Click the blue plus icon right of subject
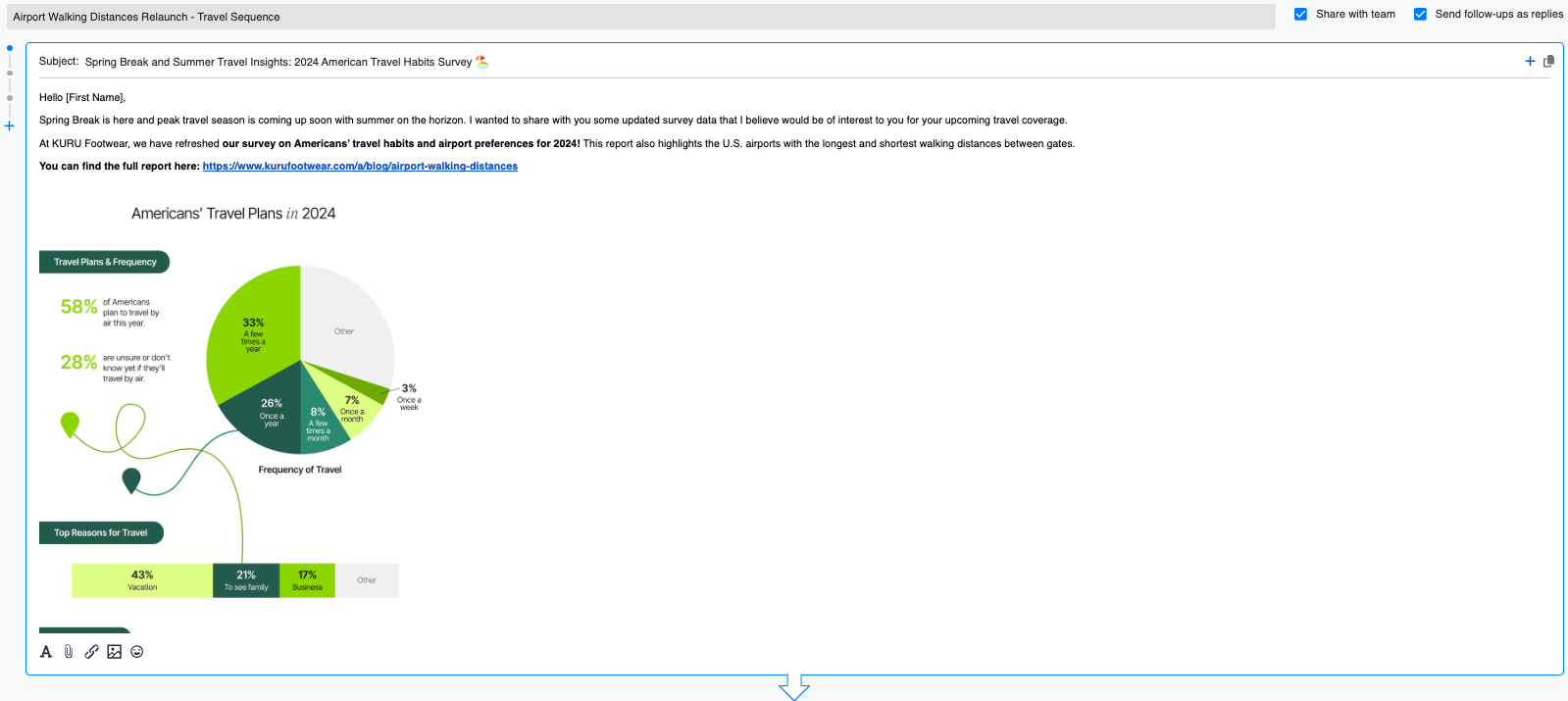Image resolution: width=1568 pixels, height=701 pixels. pyautogui.click(x=1530, y=61)
